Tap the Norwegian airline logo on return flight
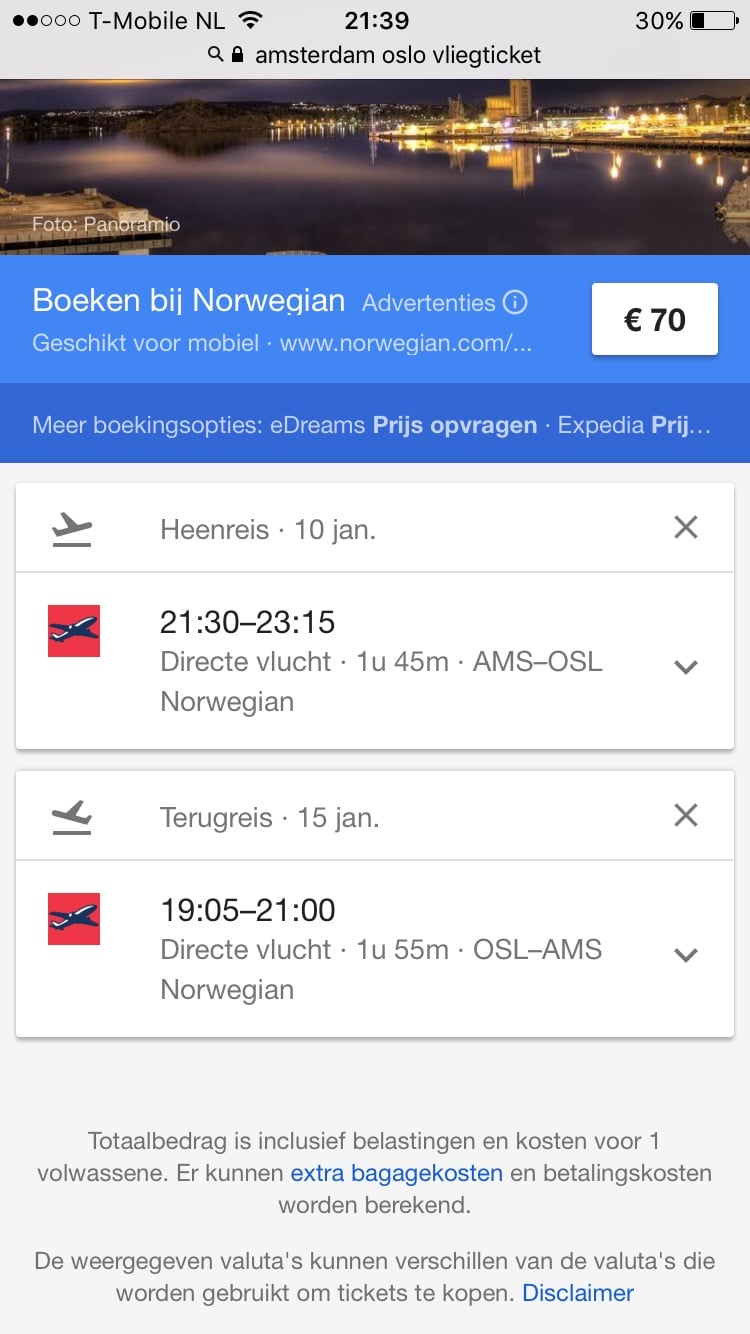This screenshot has height=1334, width=750. point(74,919)
